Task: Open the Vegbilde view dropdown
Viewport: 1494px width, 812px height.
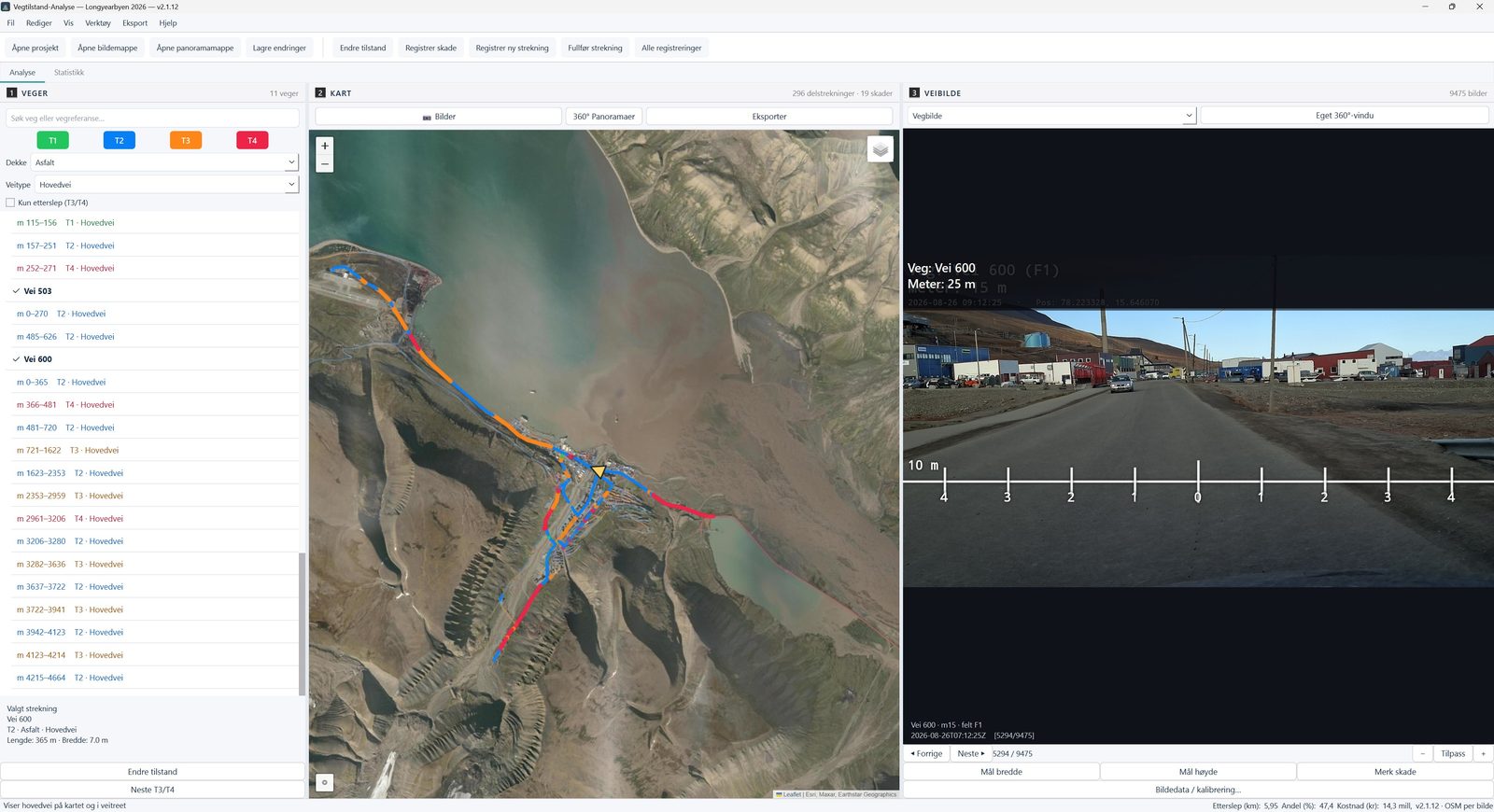Action: (1051, 116)
